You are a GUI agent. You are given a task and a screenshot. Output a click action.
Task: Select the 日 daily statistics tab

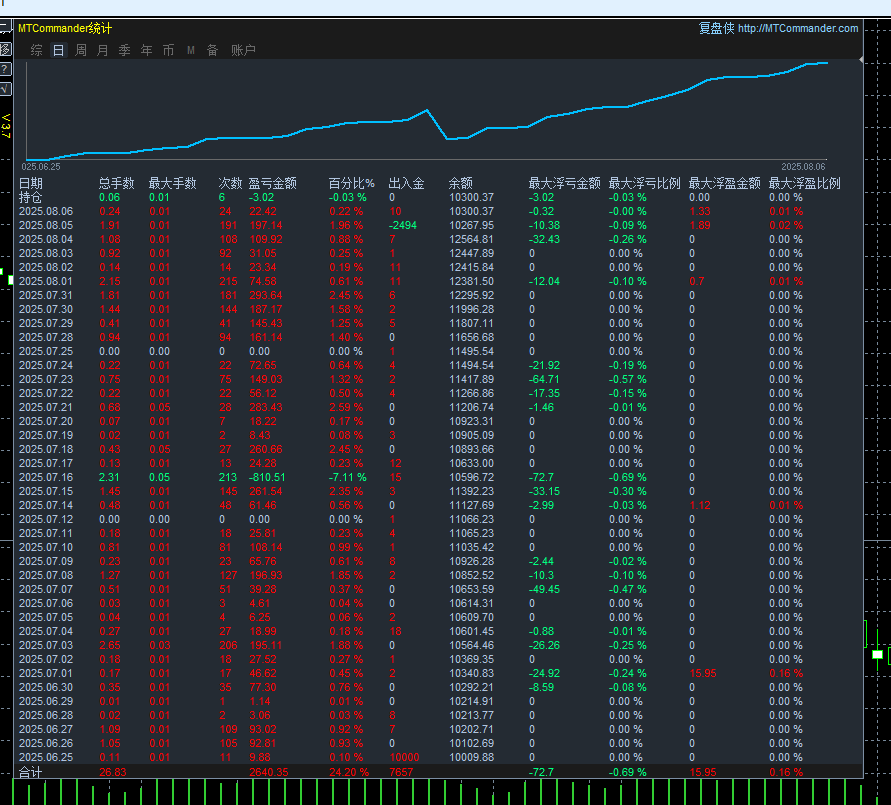[58, 50]
